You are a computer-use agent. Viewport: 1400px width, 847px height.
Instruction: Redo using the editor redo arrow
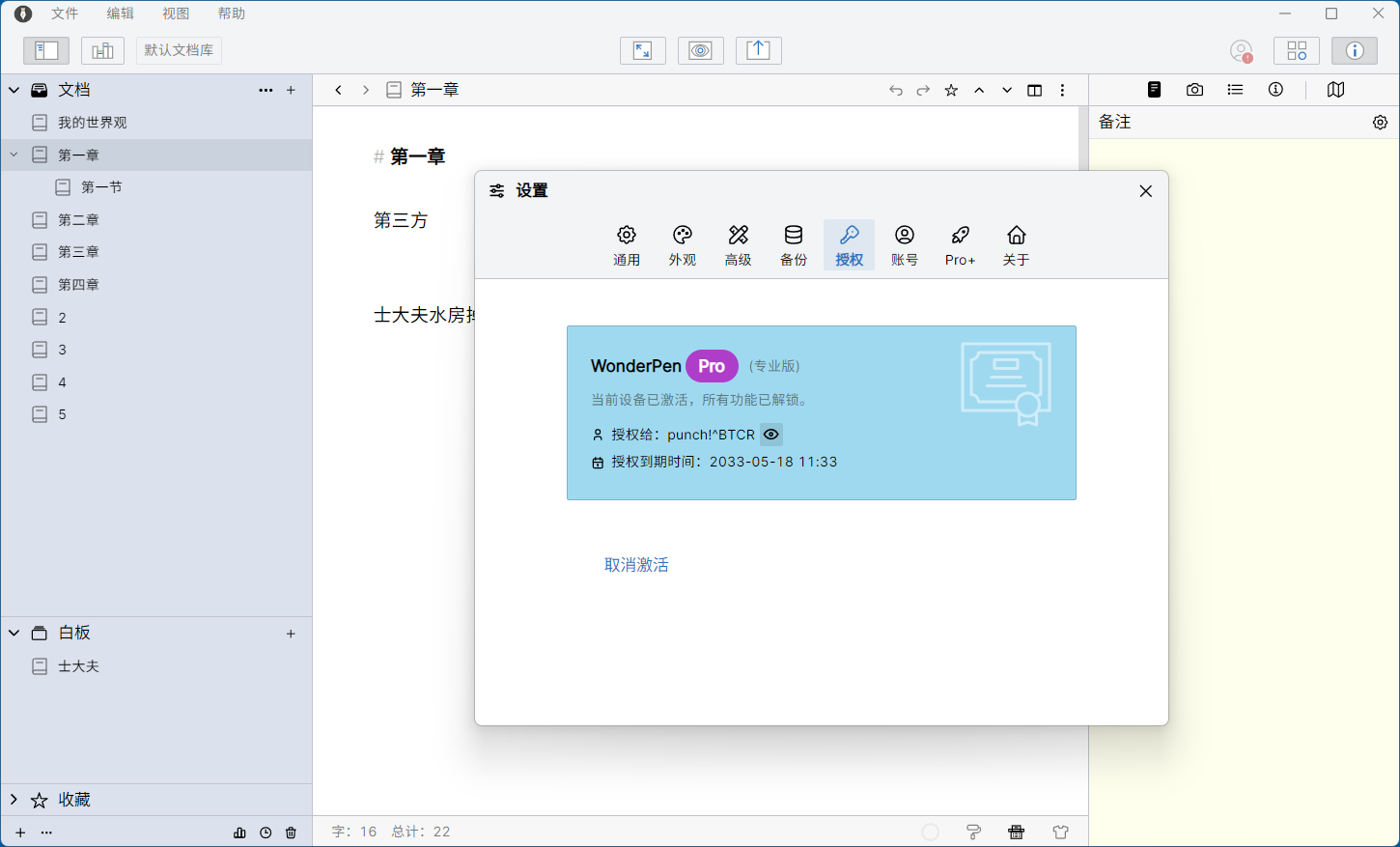(923, 90)
